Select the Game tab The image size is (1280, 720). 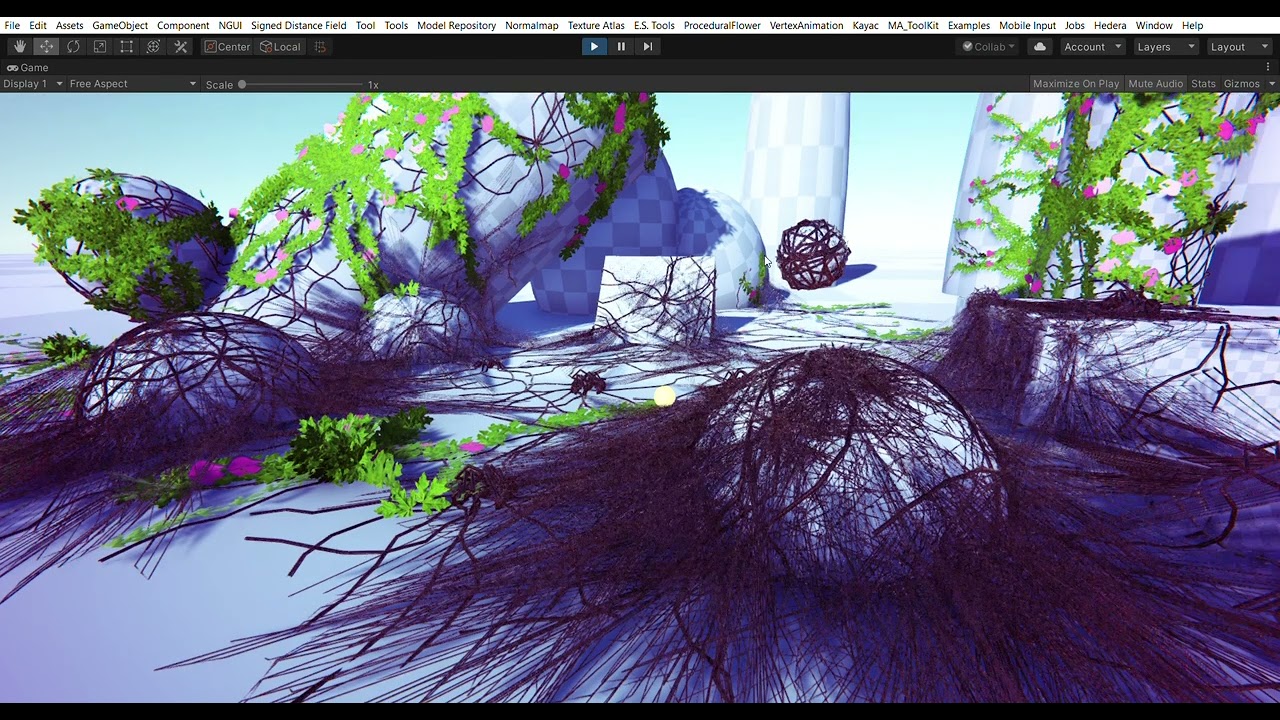click(28, 67)
